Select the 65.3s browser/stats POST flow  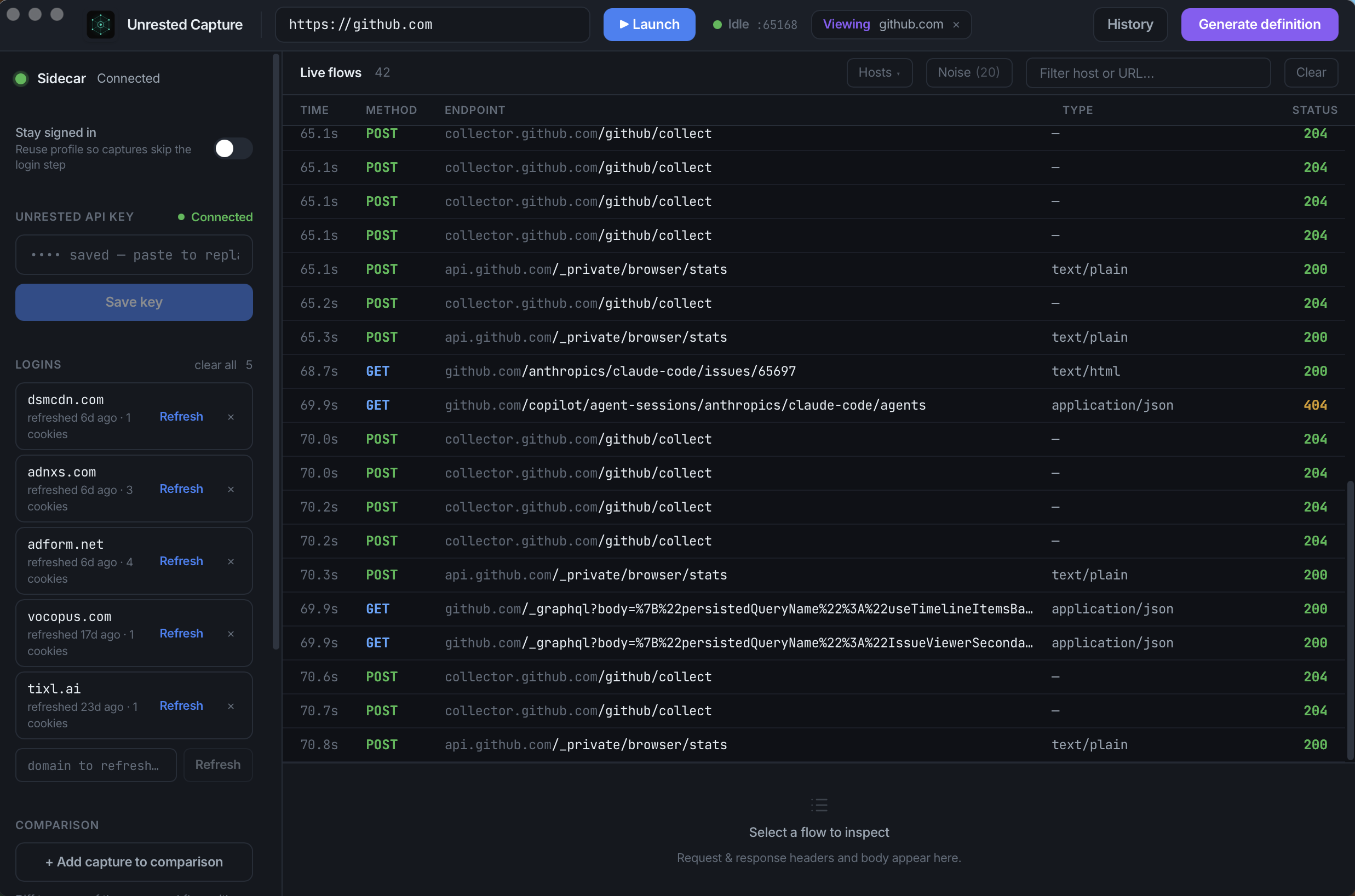(814, 337)
